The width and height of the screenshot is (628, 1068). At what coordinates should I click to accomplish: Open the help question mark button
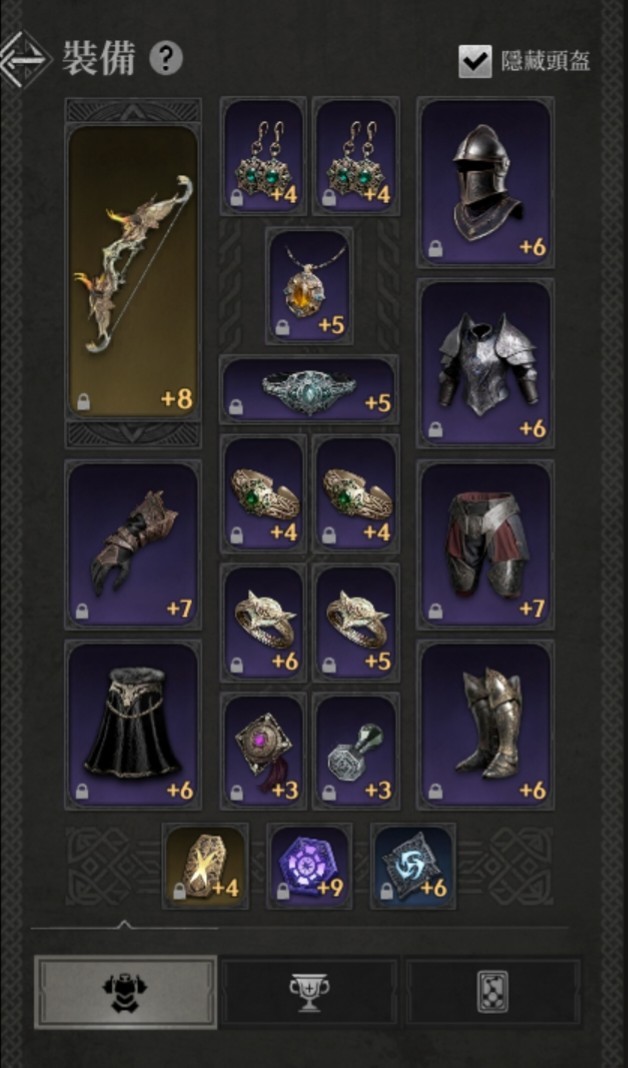(166, 59)
